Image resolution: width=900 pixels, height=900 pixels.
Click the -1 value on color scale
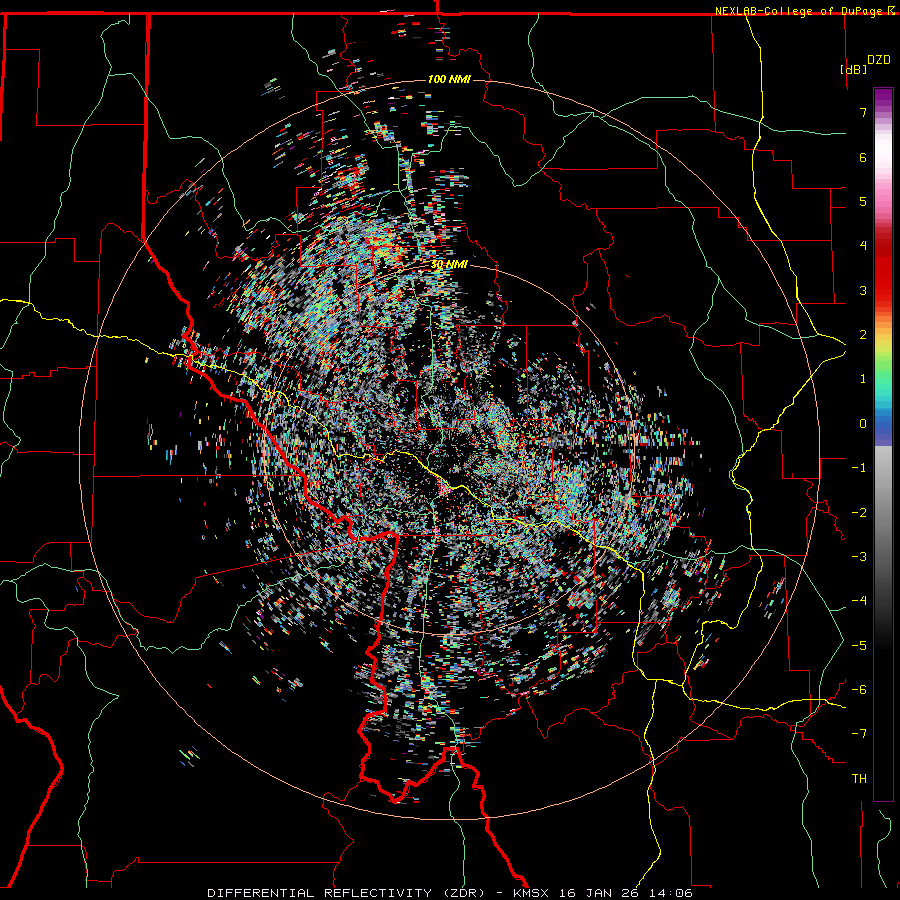859,468
